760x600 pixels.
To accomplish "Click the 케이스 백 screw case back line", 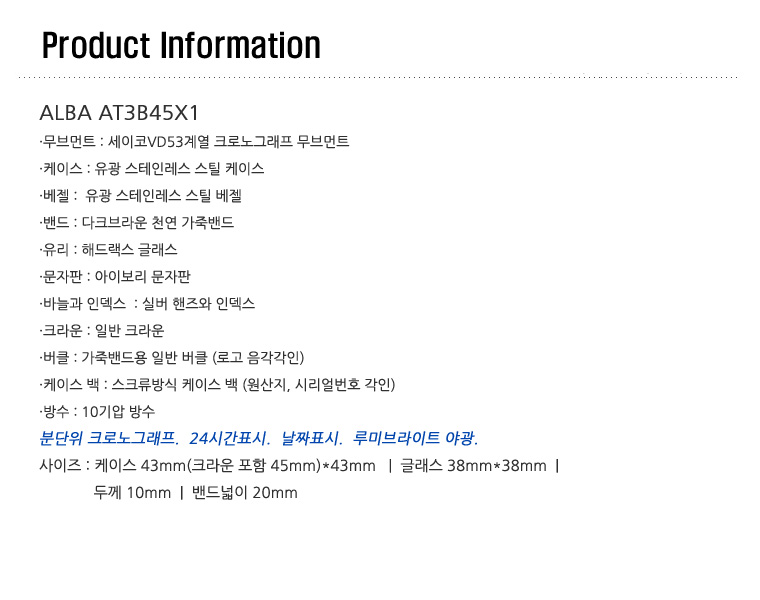I will tap(218, 385).
